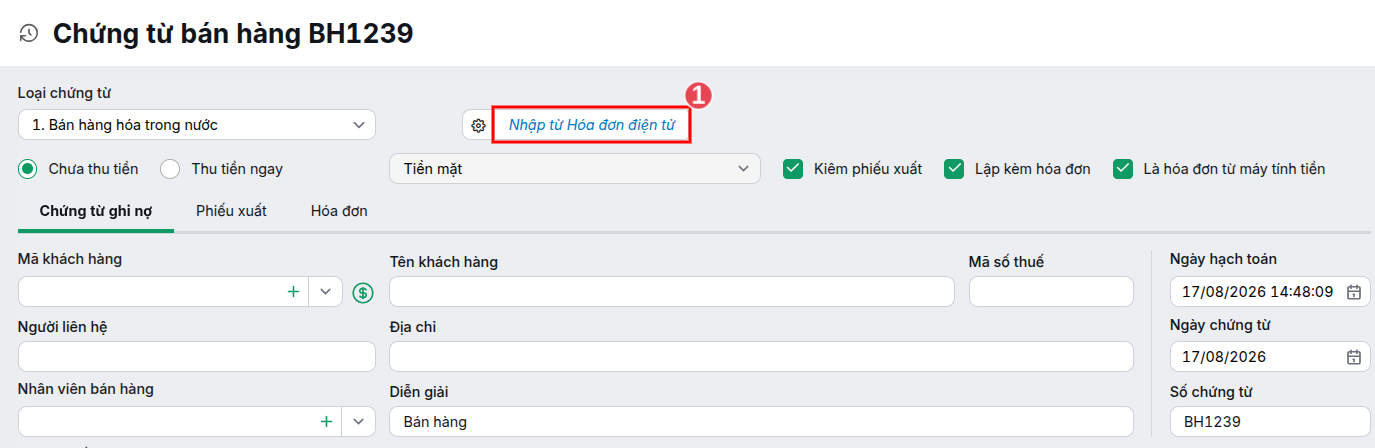Open calendar icon for Ngày chứng từ
1375x448 pixels.
point(1353,357)
